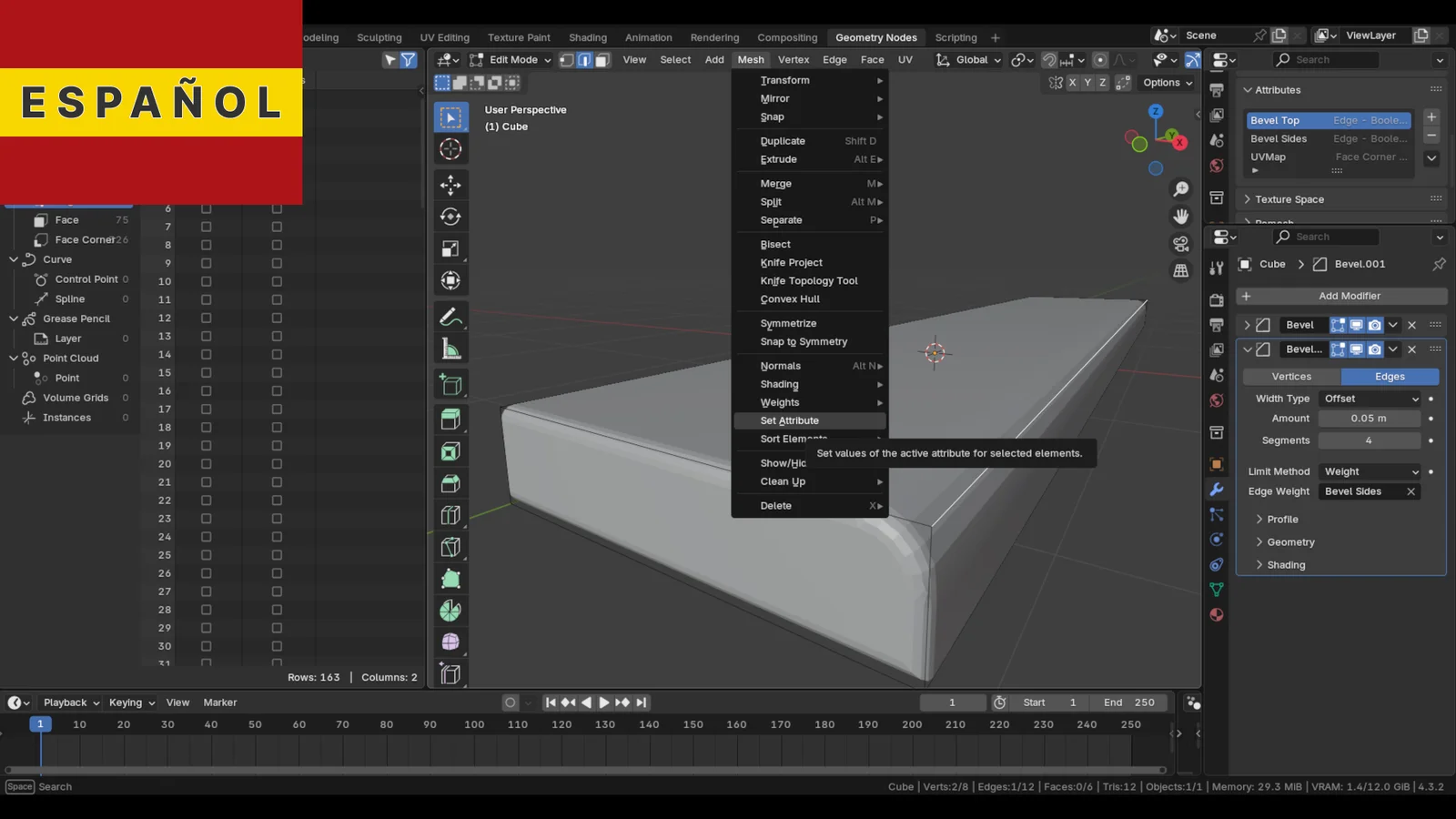The image size is (1456, 819).
Task: Toggle checkbox in spreadsheet row 12
Action: 207,318
